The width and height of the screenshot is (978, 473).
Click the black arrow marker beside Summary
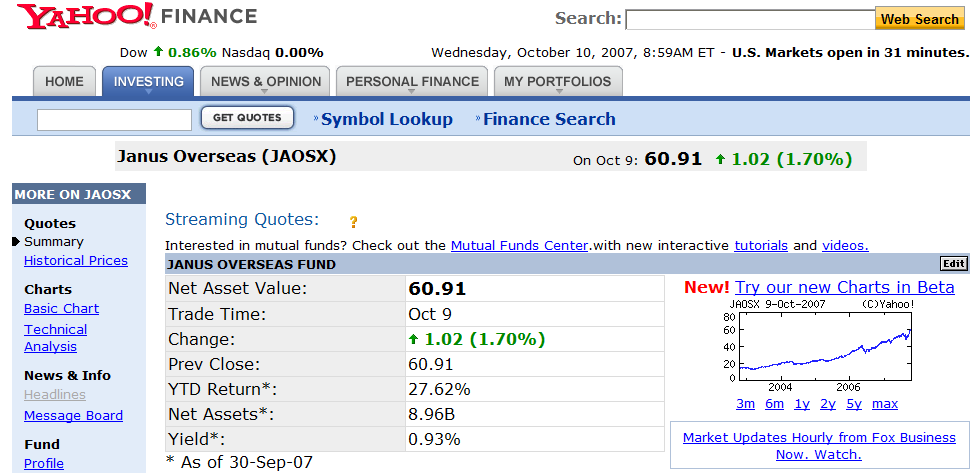click(x=16, y=242)
